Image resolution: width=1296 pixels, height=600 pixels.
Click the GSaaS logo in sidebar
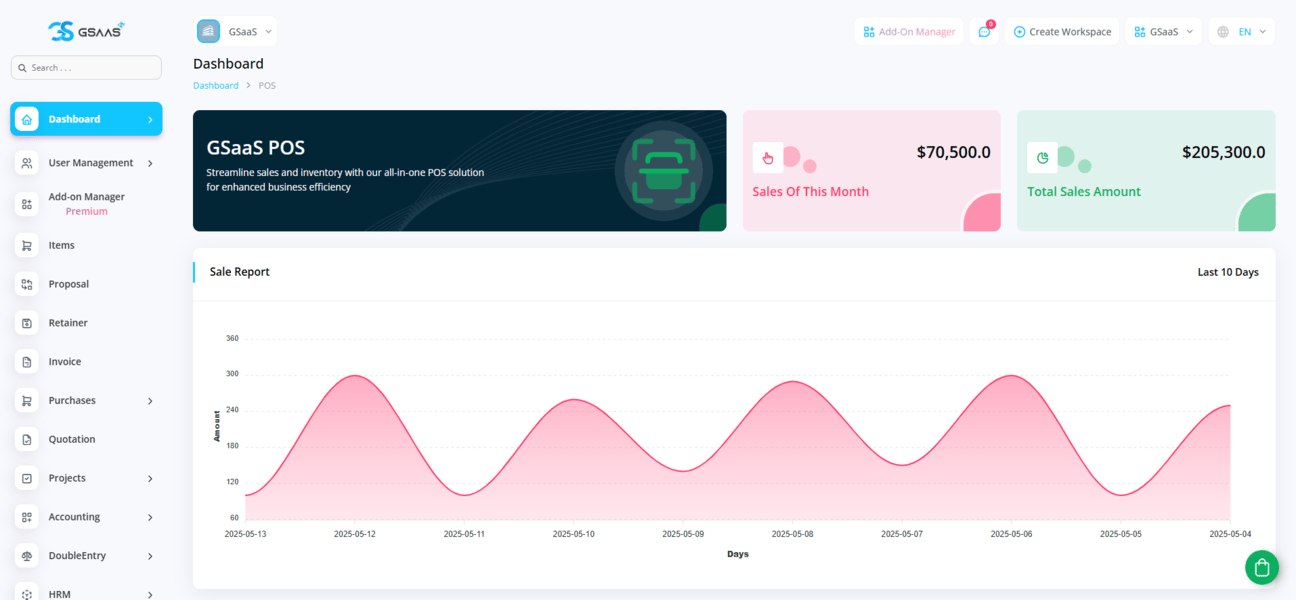[86, 31]
